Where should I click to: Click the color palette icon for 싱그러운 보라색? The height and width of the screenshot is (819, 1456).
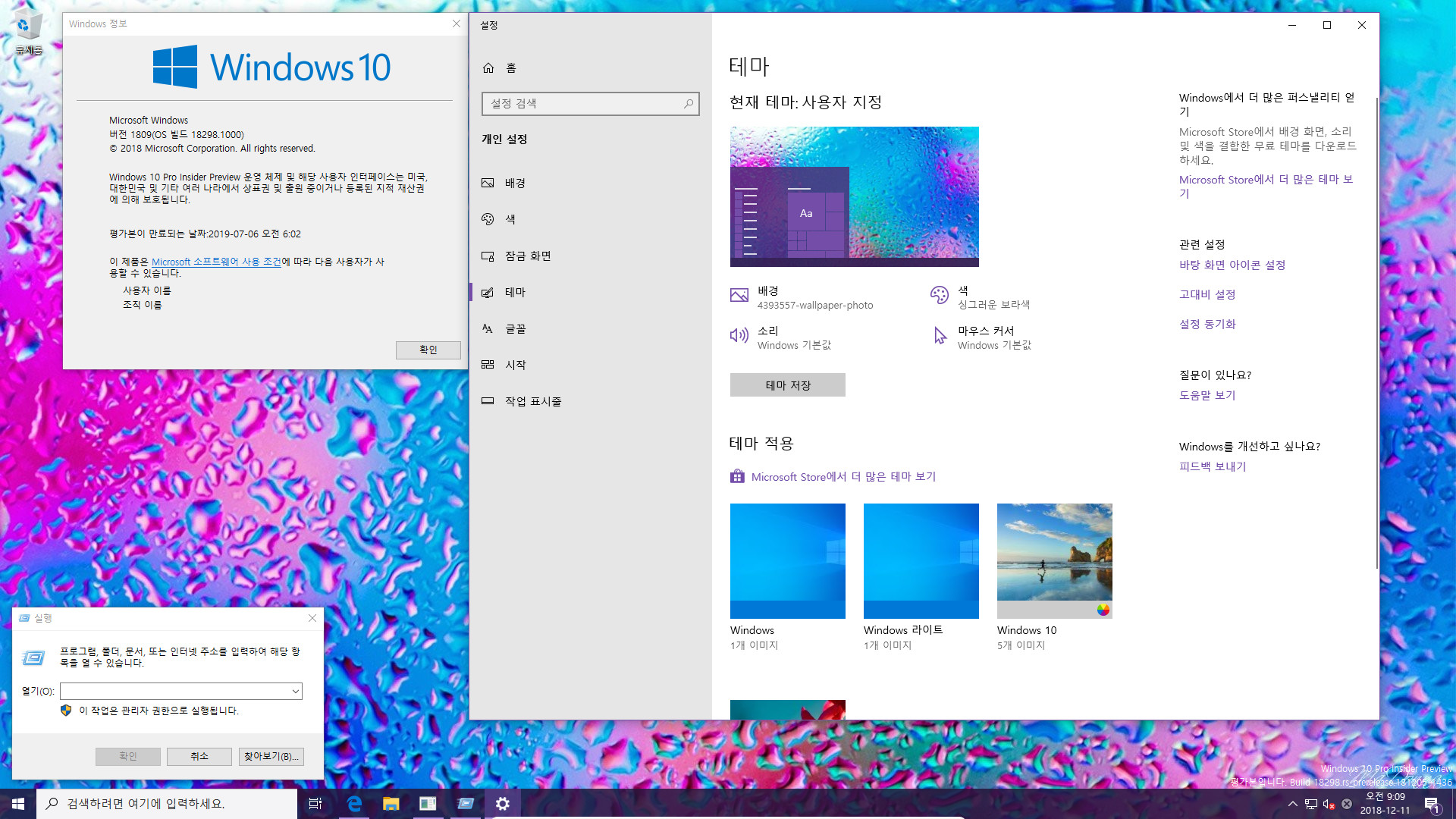pyautogui.click(x=940, y=296)
